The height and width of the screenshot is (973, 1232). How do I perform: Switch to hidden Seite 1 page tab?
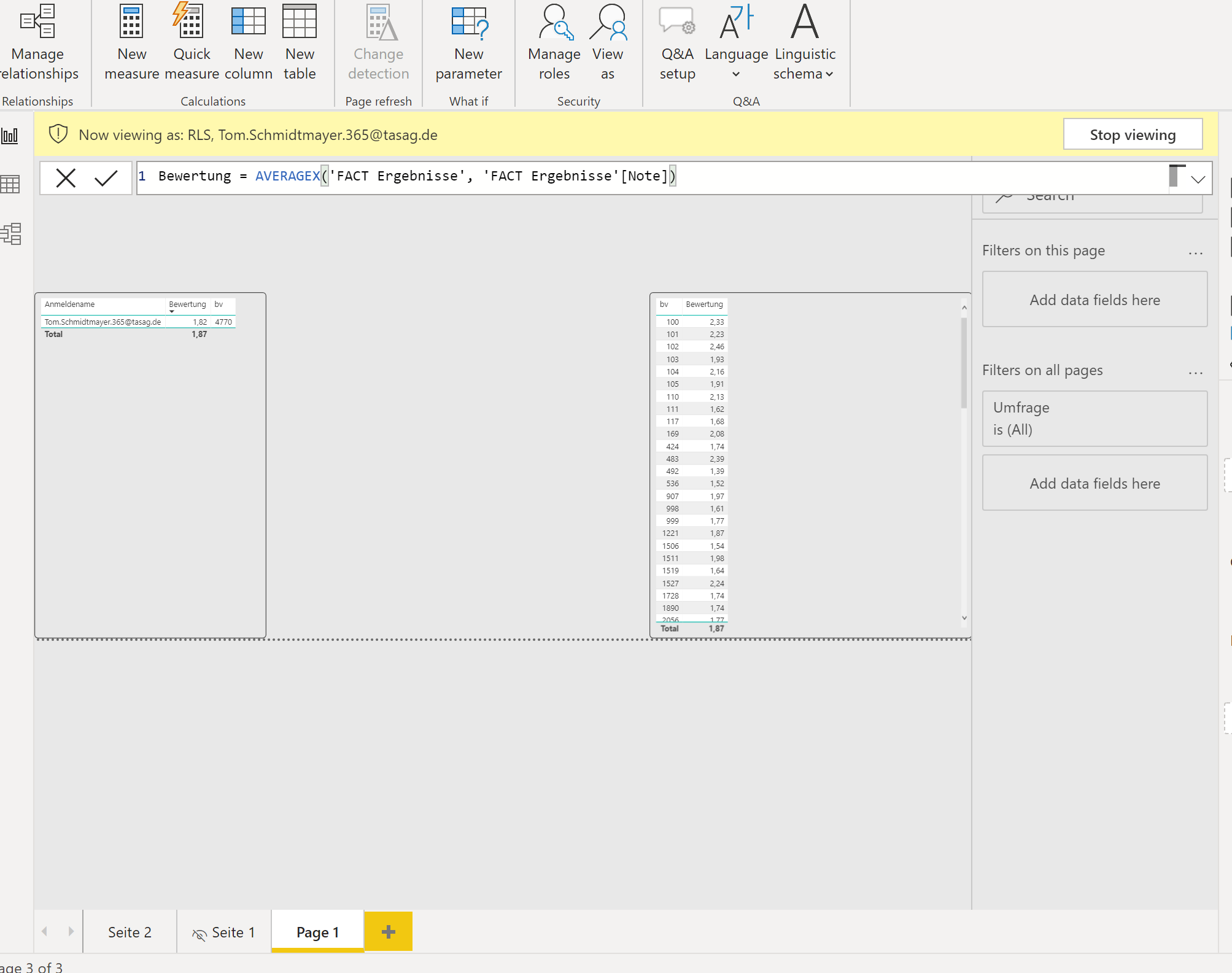223,932
